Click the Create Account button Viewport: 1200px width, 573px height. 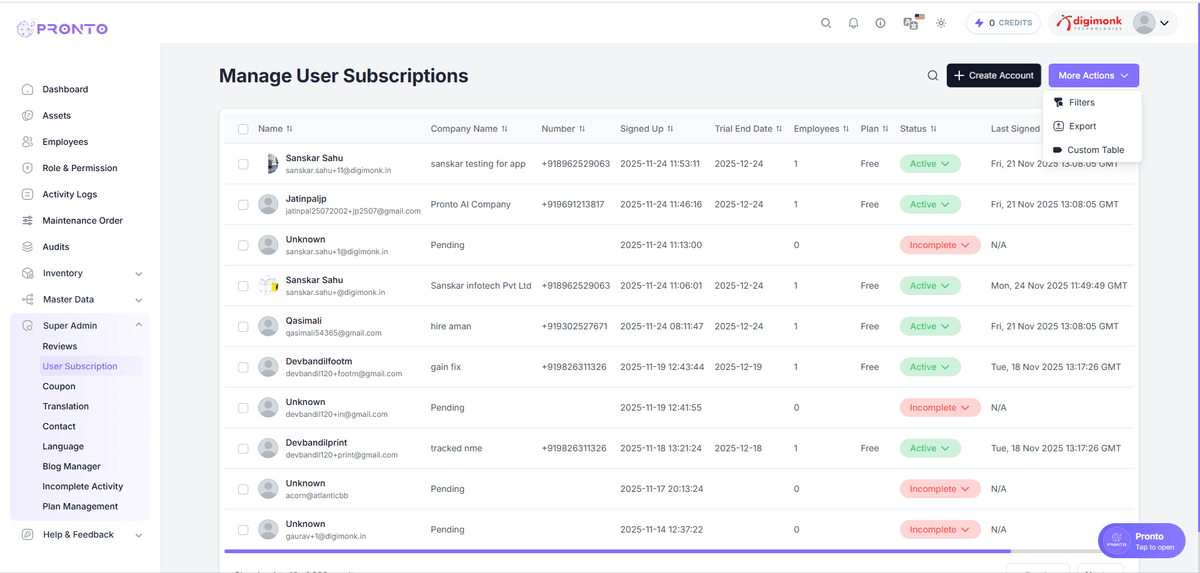pyautogui.click(x=993, y=76)
